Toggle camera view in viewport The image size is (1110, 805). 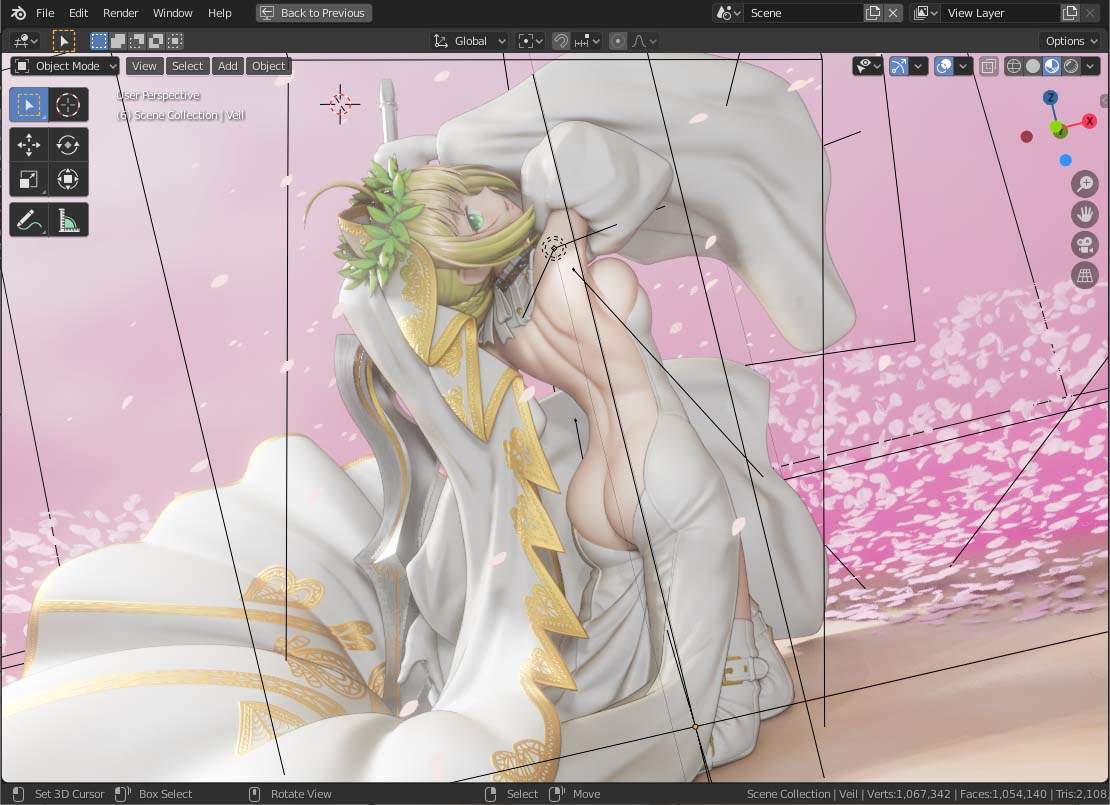pos(1085,245)
